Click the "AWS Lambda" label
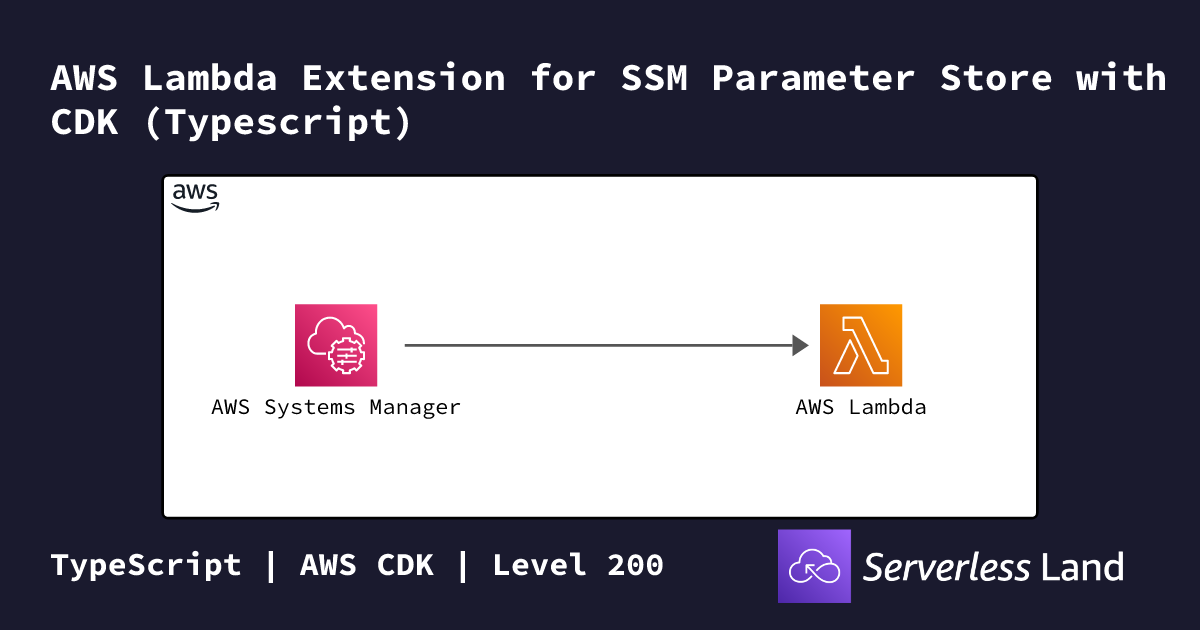The height and width of the screenshot is (630, 1200). [x=861, y=407]
